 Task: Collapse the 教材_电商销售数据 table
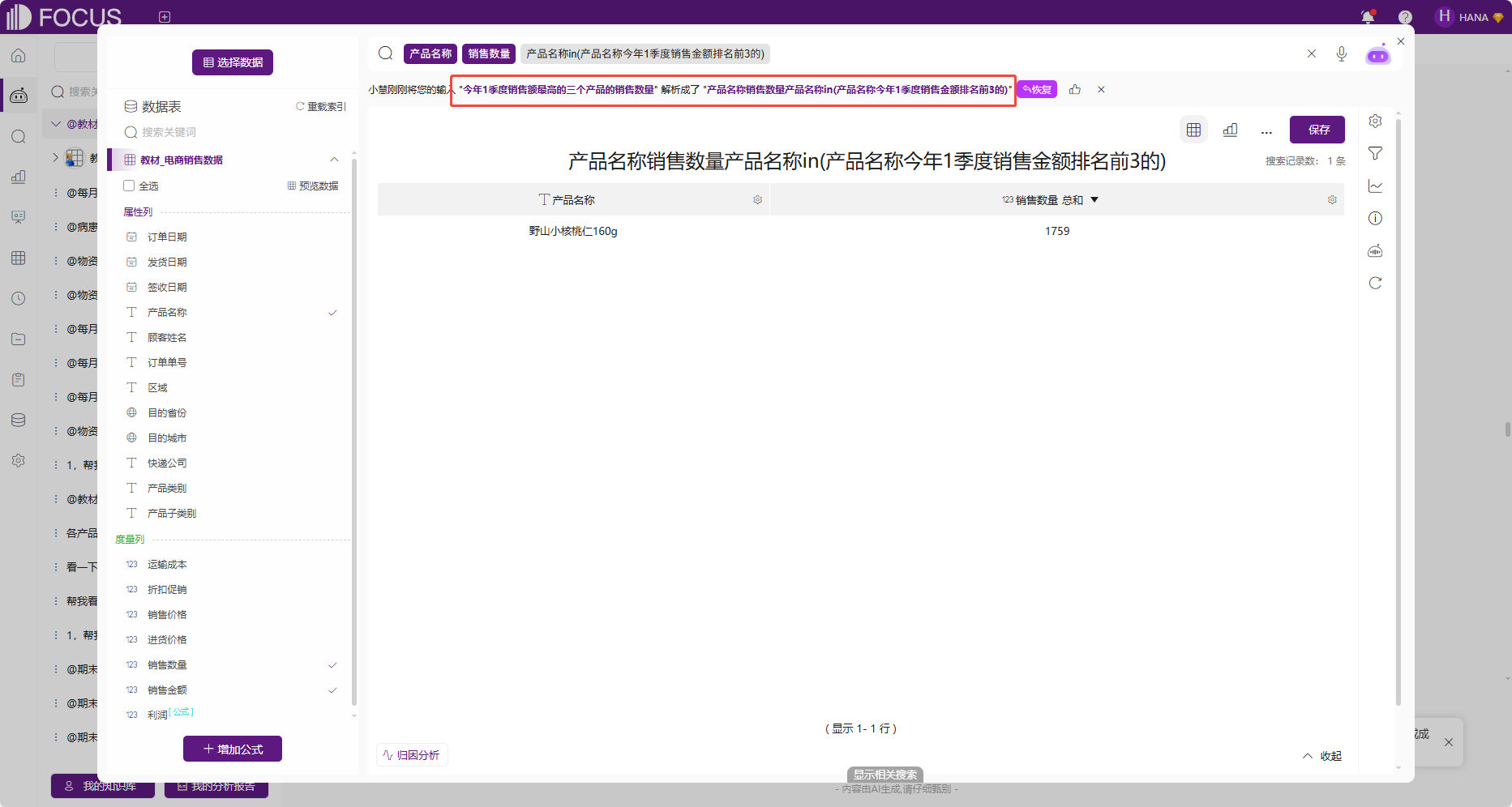(334, 160)
